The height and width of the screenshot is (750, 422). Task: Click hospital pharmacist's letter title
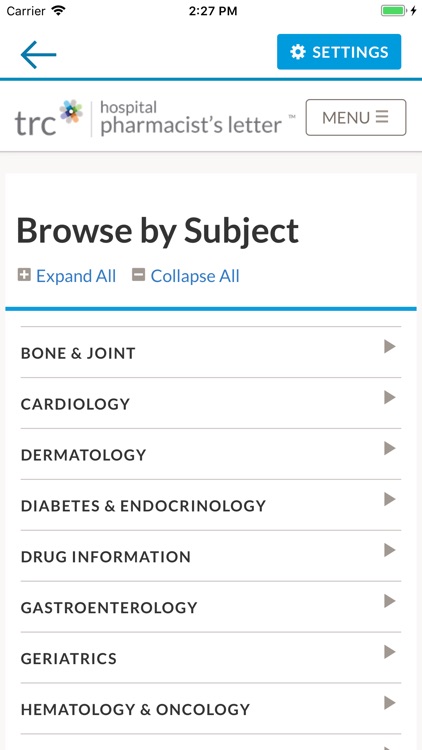tap(191, 118)
